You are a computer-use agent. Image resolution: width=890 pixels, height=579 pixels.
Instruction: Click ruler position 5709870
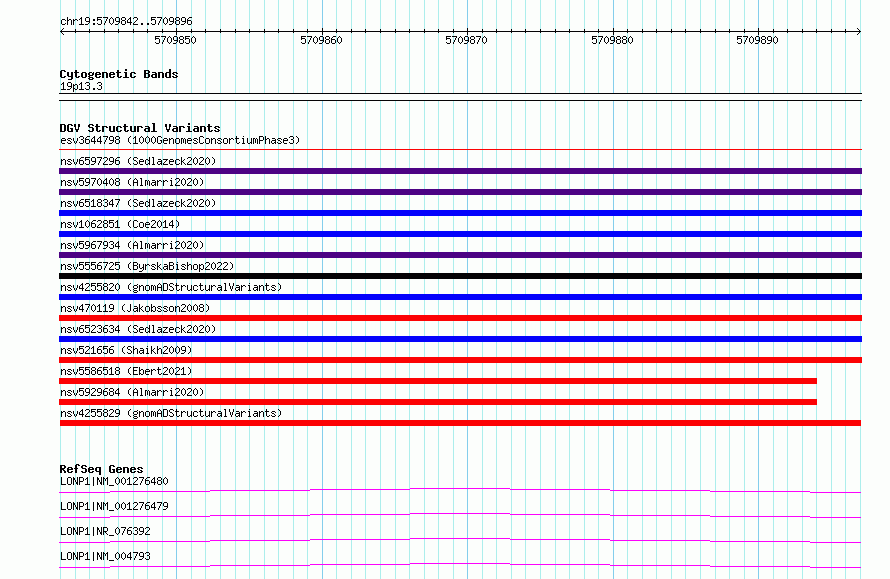pyautogui.click(x=466, y=40)
